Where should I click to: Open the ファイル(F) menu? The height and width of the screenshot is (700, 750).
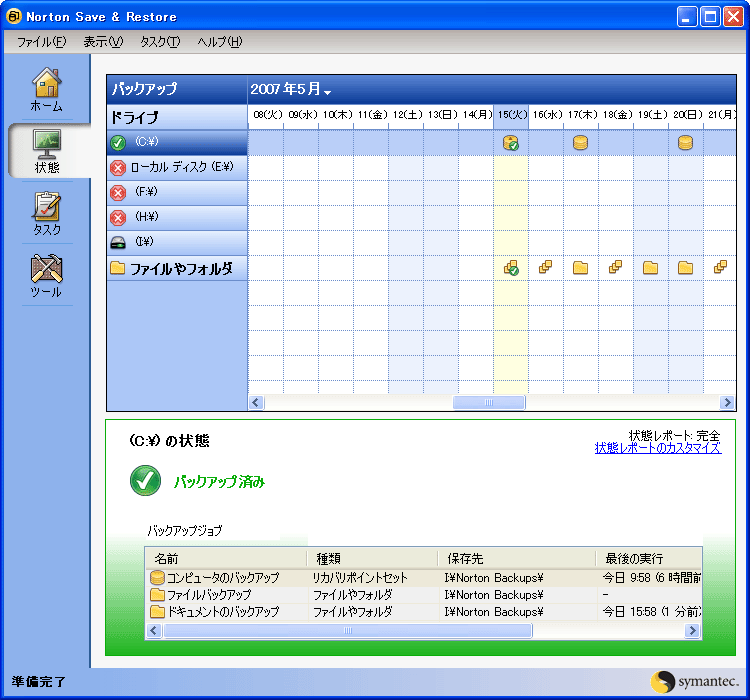point(42,42)
